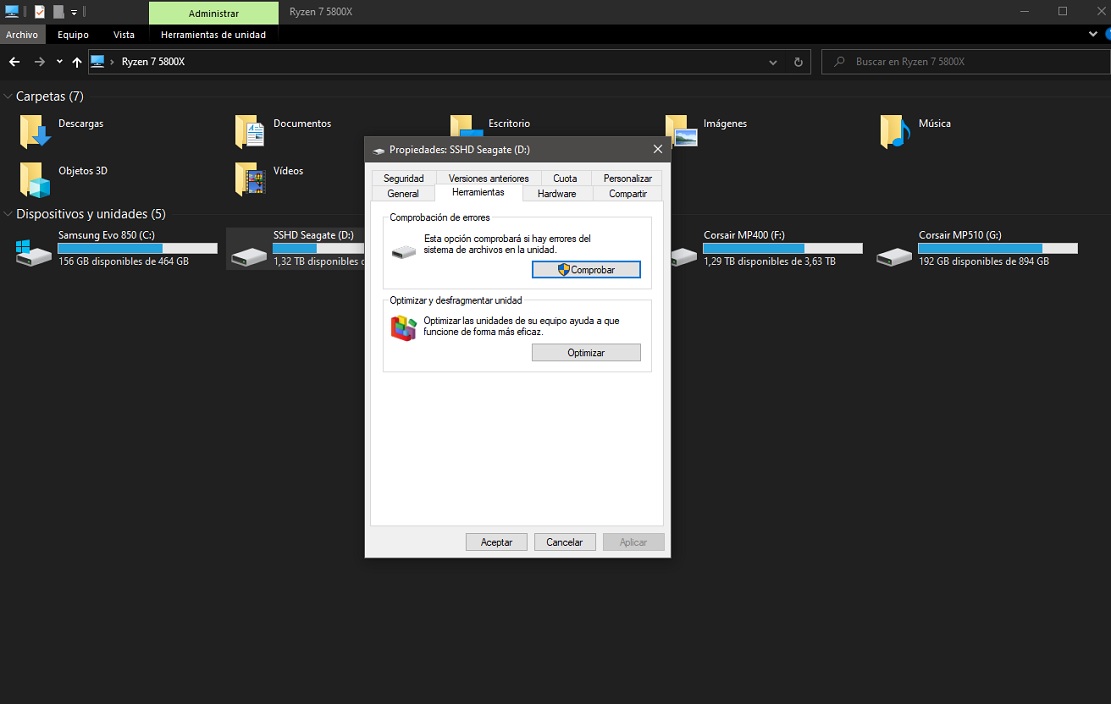Click the refresh icon in address bar
The width and height of the screenshot is (1111, 704).
798,62
